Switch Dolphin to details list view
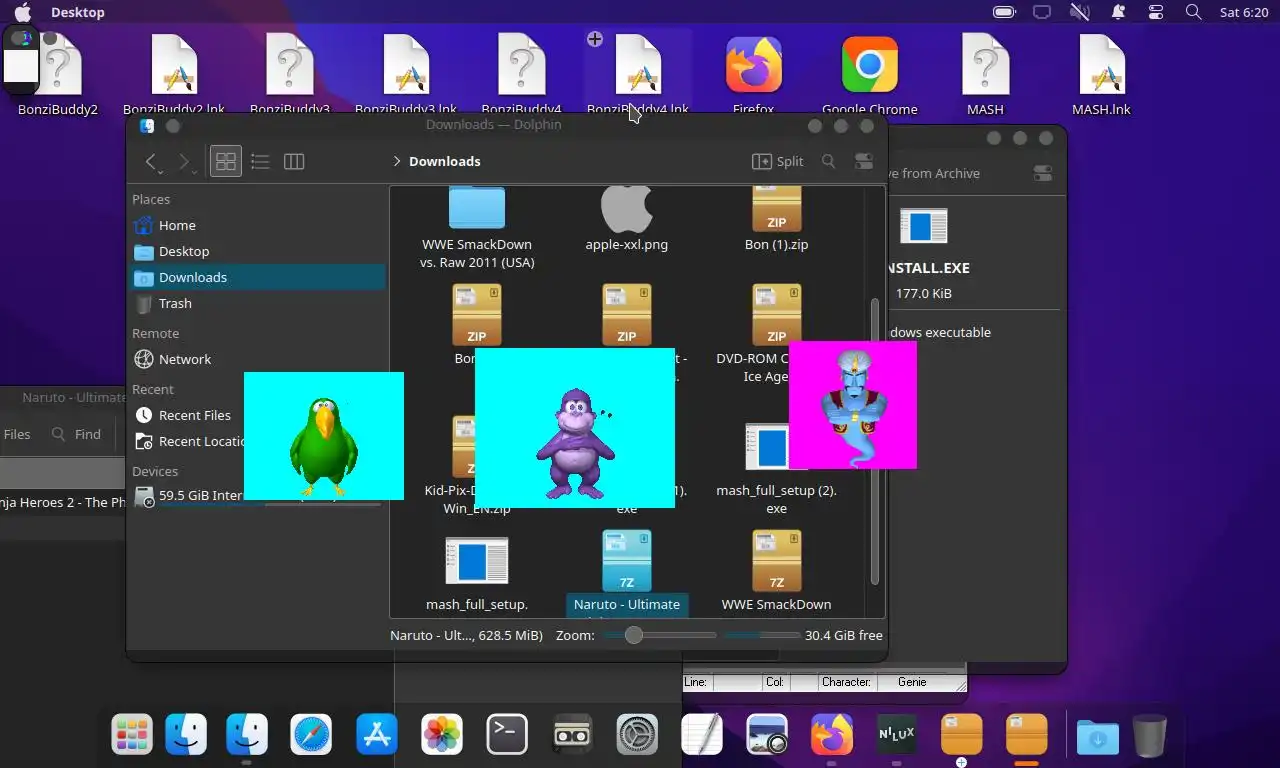This screenshot has height=768, width=1280. [x=260, y=161]
